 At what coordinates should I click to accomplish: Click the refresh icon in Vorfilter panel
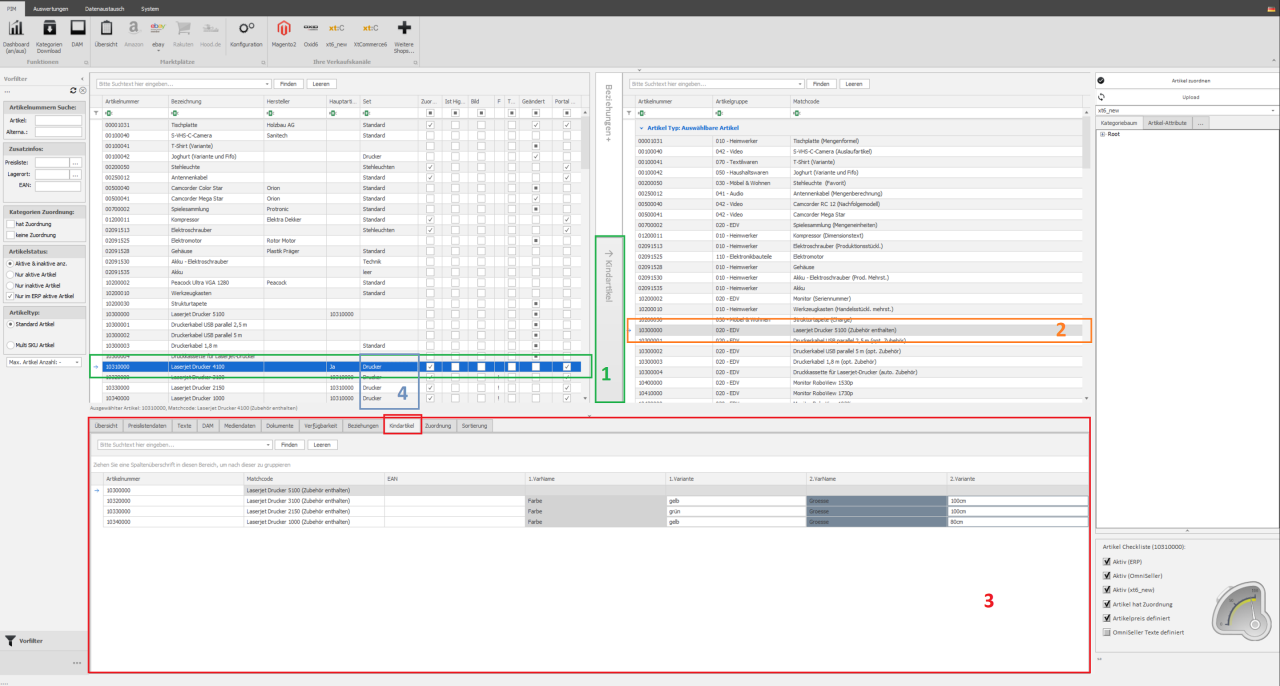point(73,90)
